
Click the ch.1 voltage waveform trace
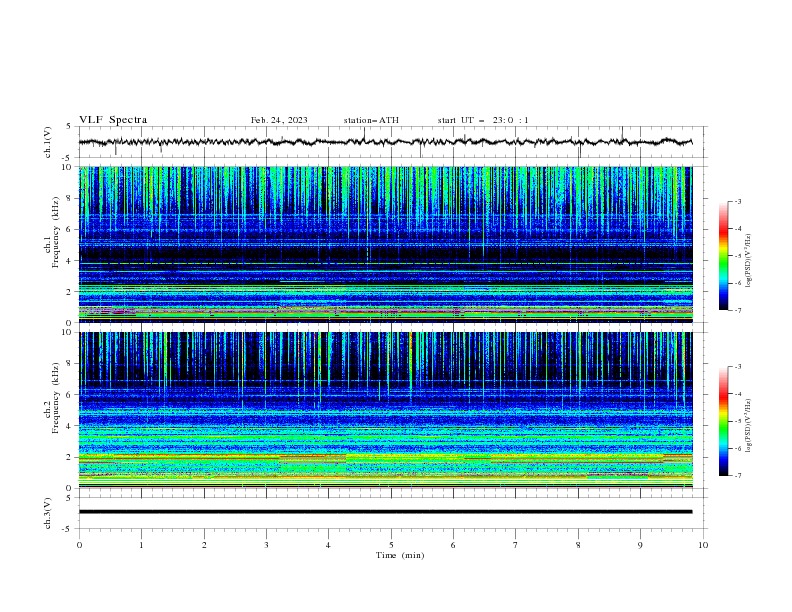(x=385, y=142)
